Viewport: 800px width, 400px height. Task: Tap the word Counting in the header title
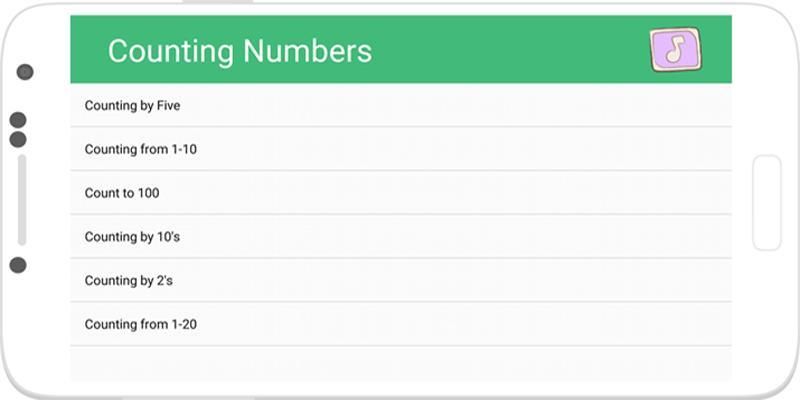click(x=172, y=51)
